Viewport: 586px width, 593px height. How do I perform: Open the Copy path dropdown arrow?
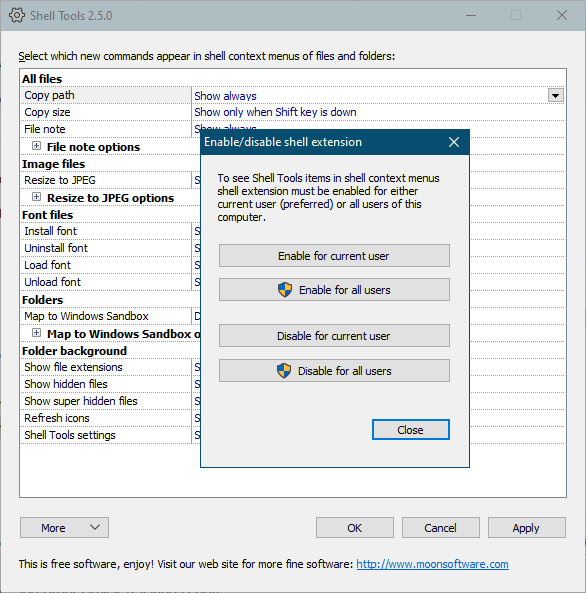point(556,96)
